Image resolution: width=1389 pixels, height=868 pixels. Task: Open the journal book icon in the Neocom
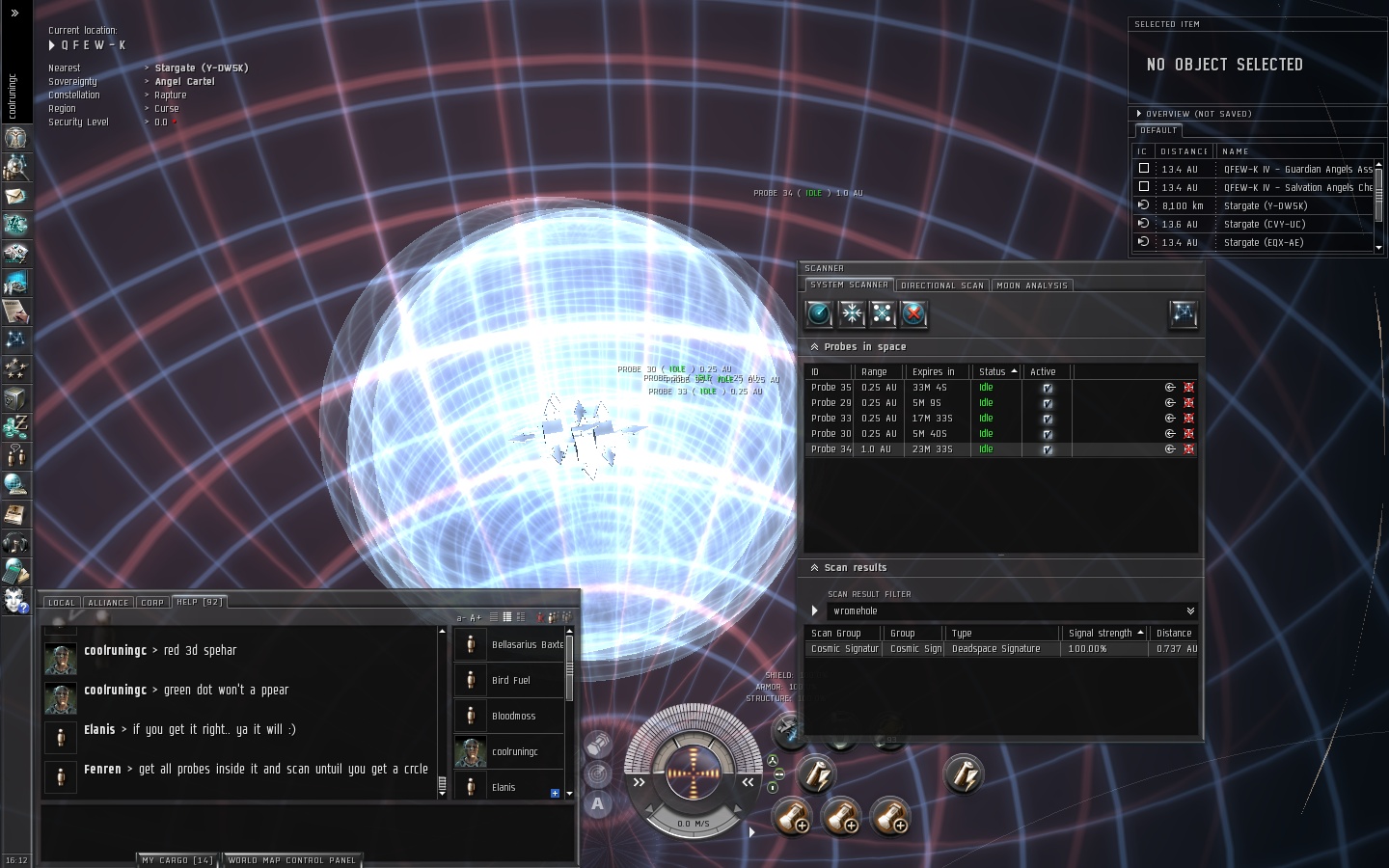tap(15, 514)
